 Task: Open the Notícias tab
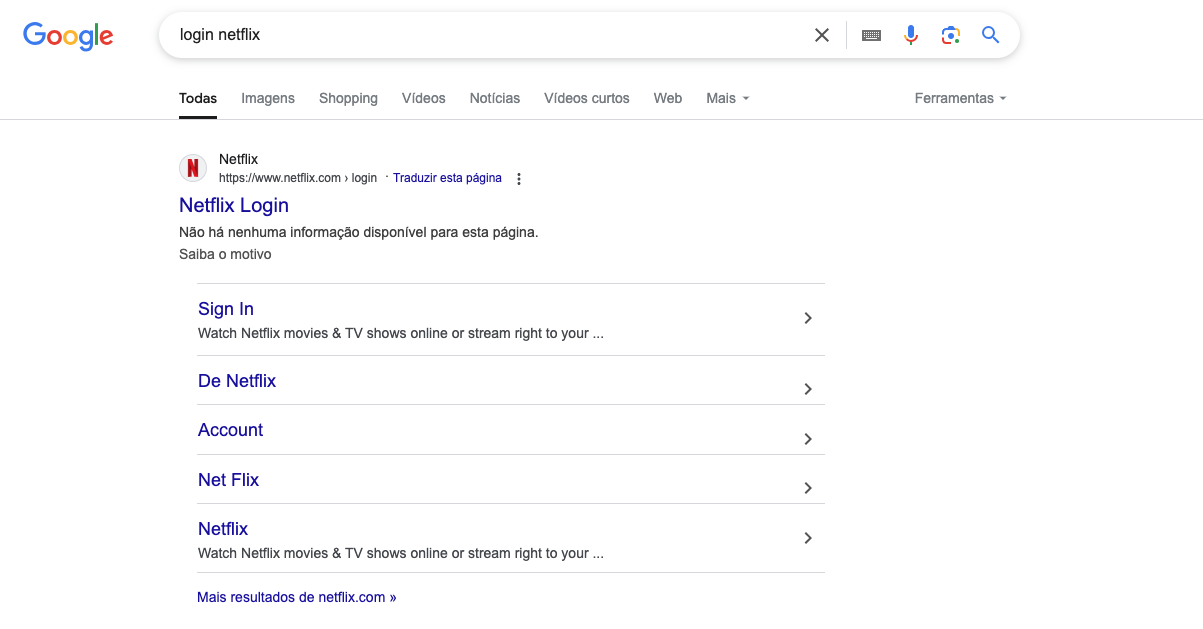coord(495,98)
